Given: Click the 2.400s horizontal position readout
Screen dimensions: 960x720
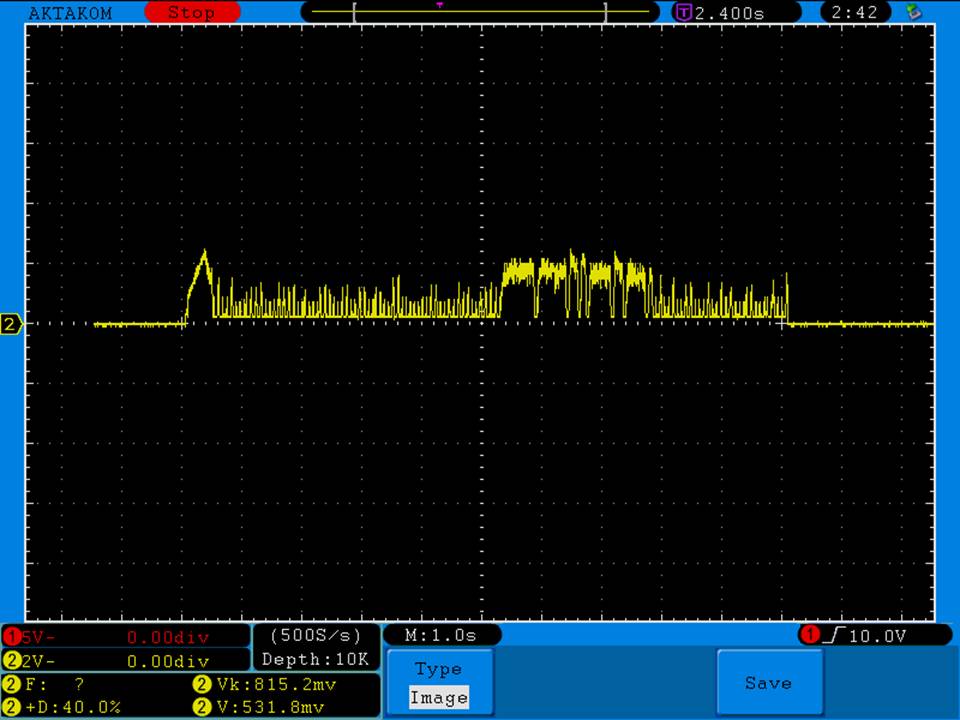Looking at the screenshot, I should [x=730, y=13].
